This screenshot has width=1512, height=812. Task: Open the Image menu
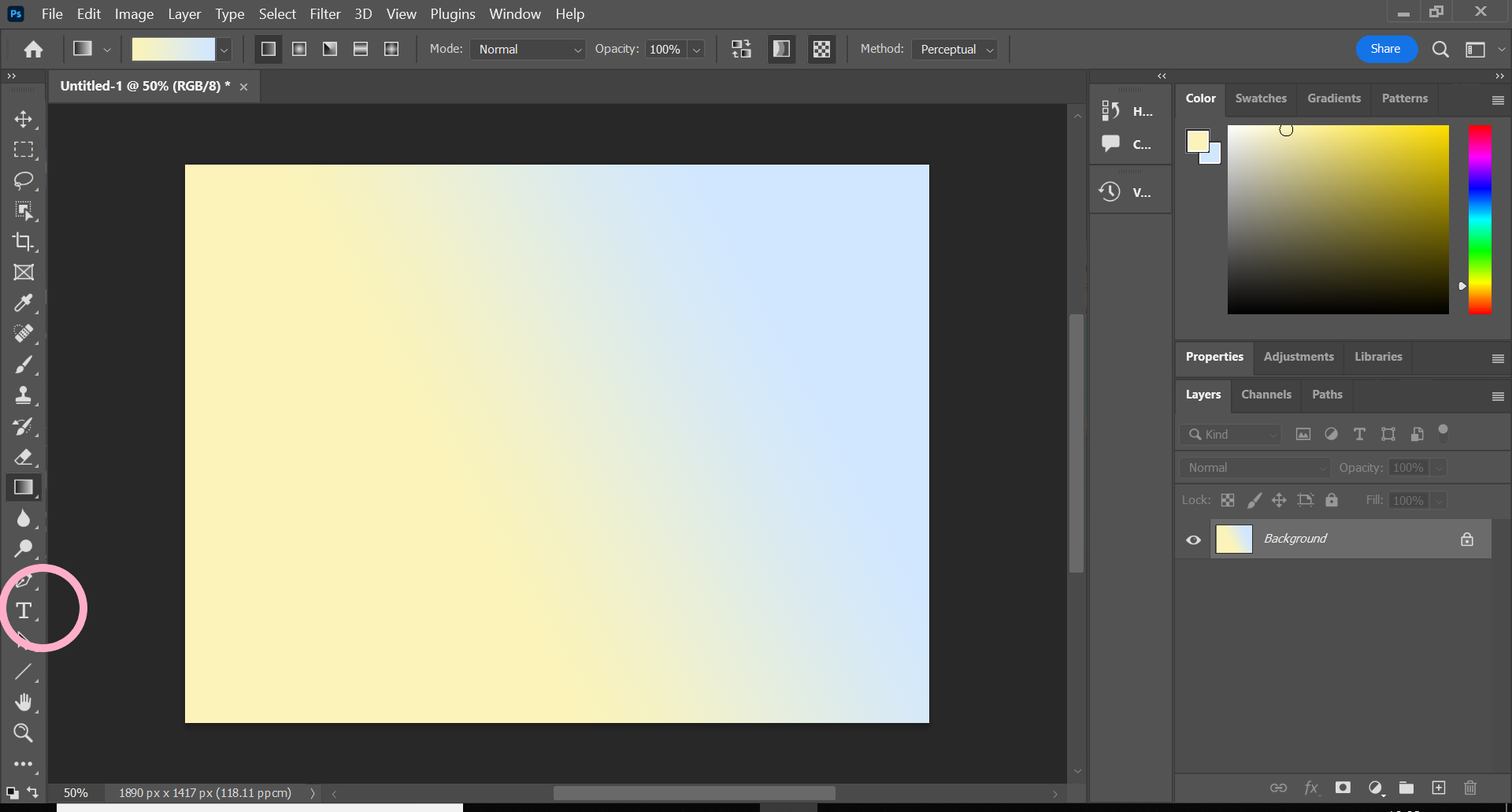(x=134, y=14)
